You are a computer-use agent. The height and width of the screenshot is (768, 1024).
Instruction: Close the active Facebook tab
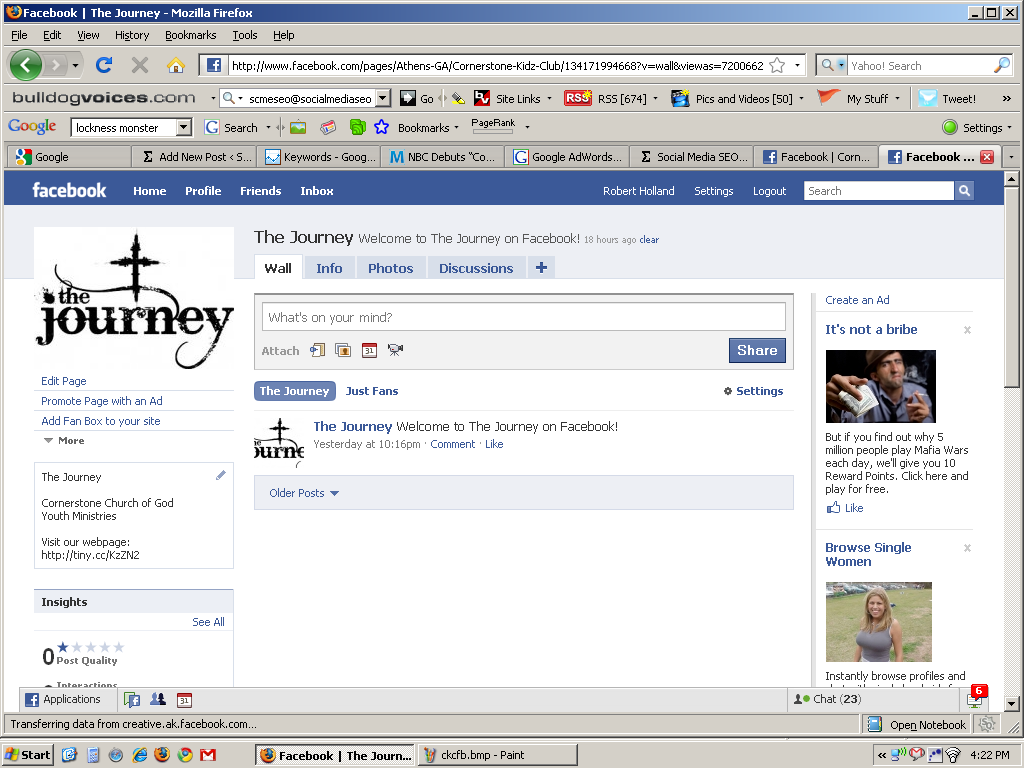click(987, 157)
